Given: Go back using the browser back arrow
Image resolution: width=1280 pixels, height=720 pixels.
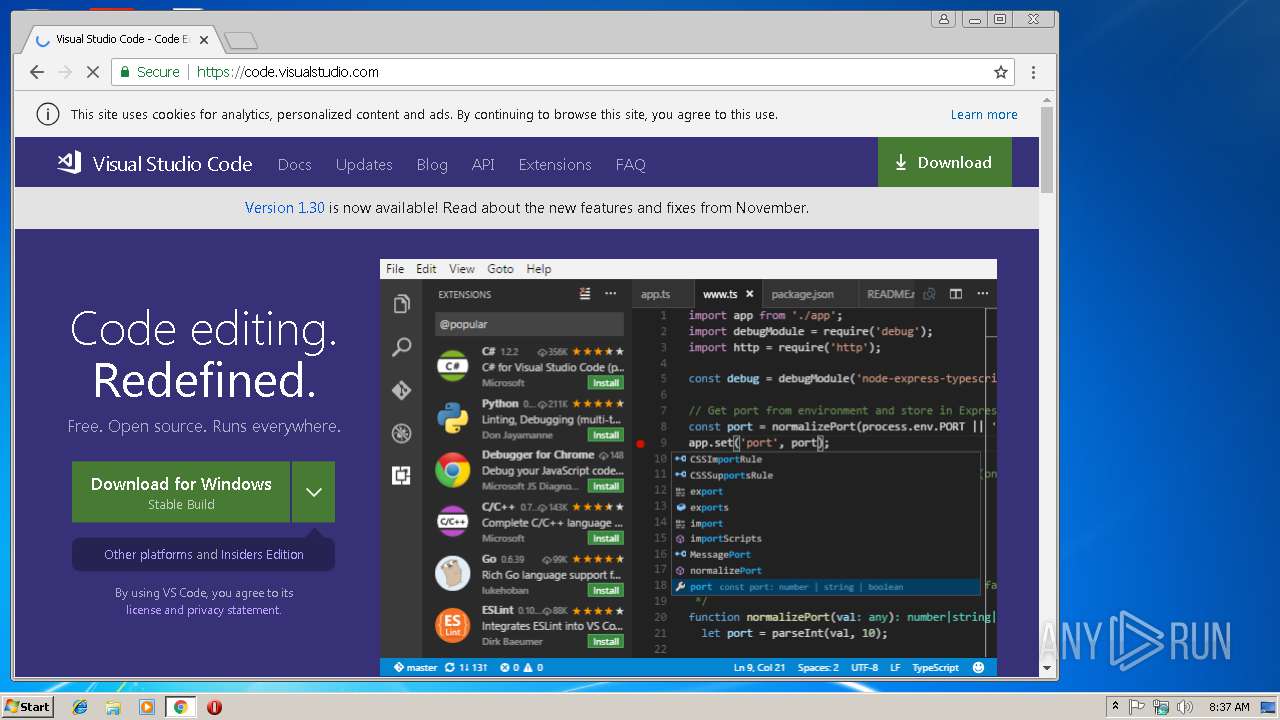Looking at the screenshot, I should (37, 72).
